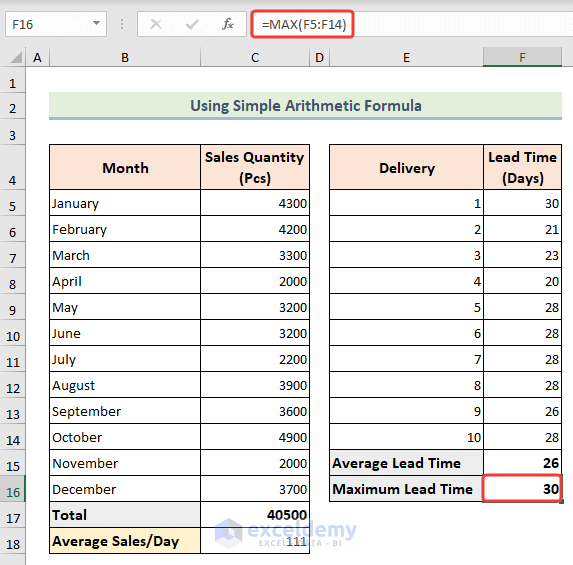The height and width of the screenshot is (565, 573).
Task: Click the Name Box showing F16
Action: coord(56,24)
